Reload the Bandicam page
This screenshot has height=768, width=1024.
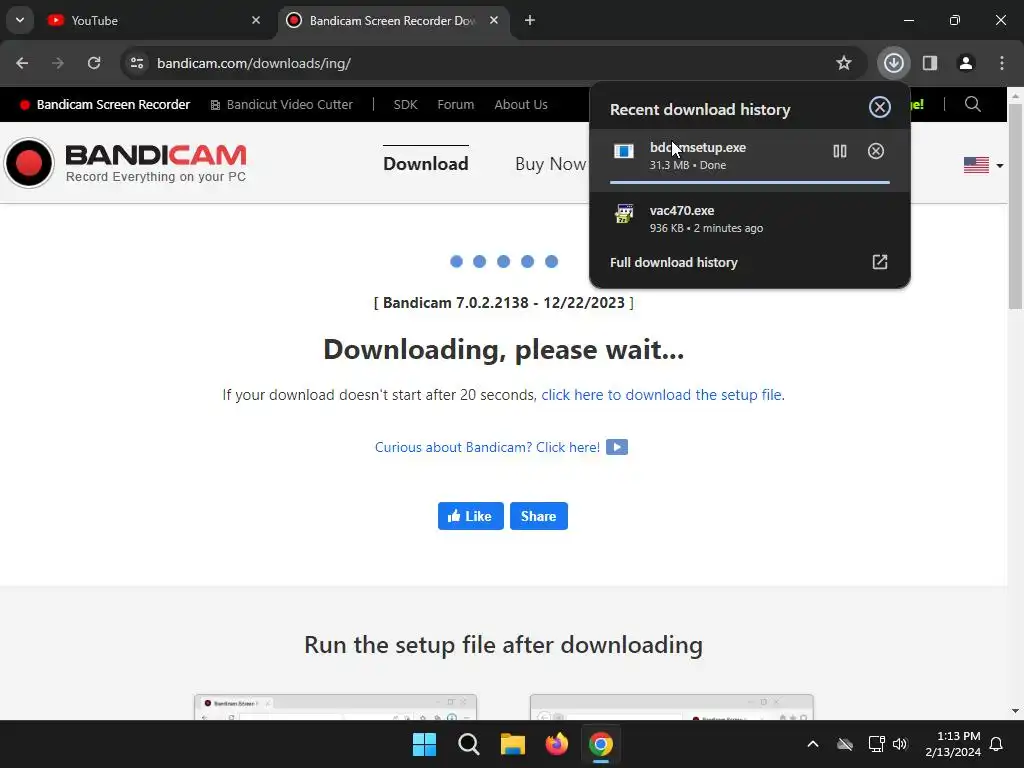click(94, 63)
